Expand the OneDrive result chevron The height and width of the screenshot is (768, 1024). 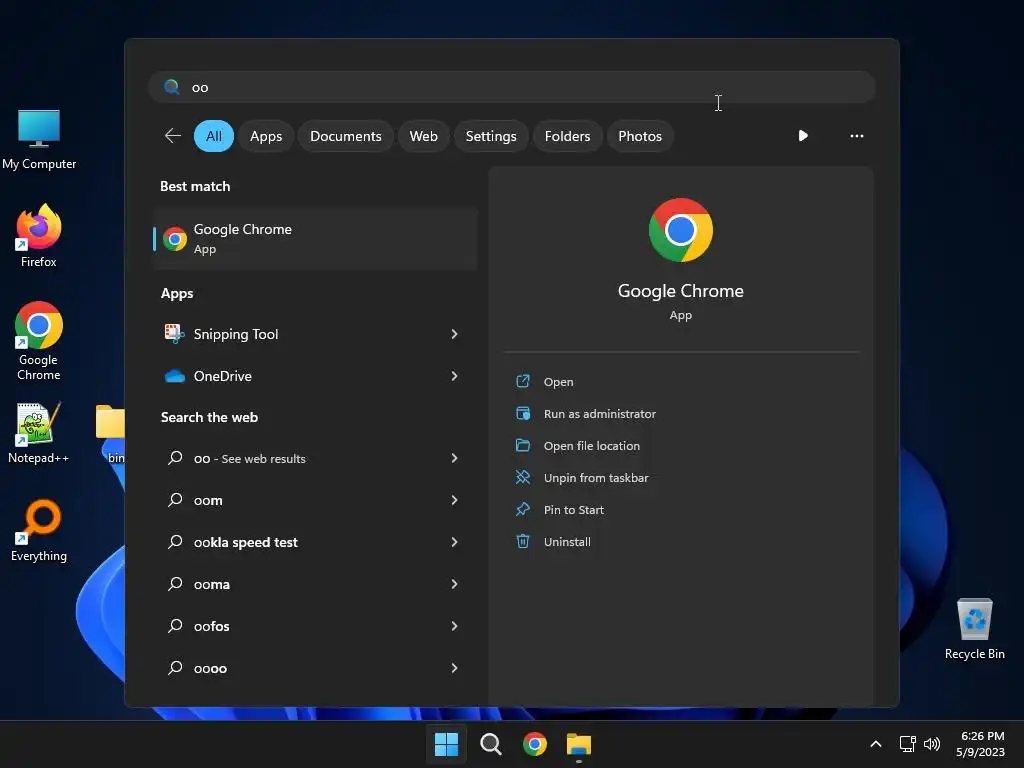pyautogui.click(x=455, y=376)
